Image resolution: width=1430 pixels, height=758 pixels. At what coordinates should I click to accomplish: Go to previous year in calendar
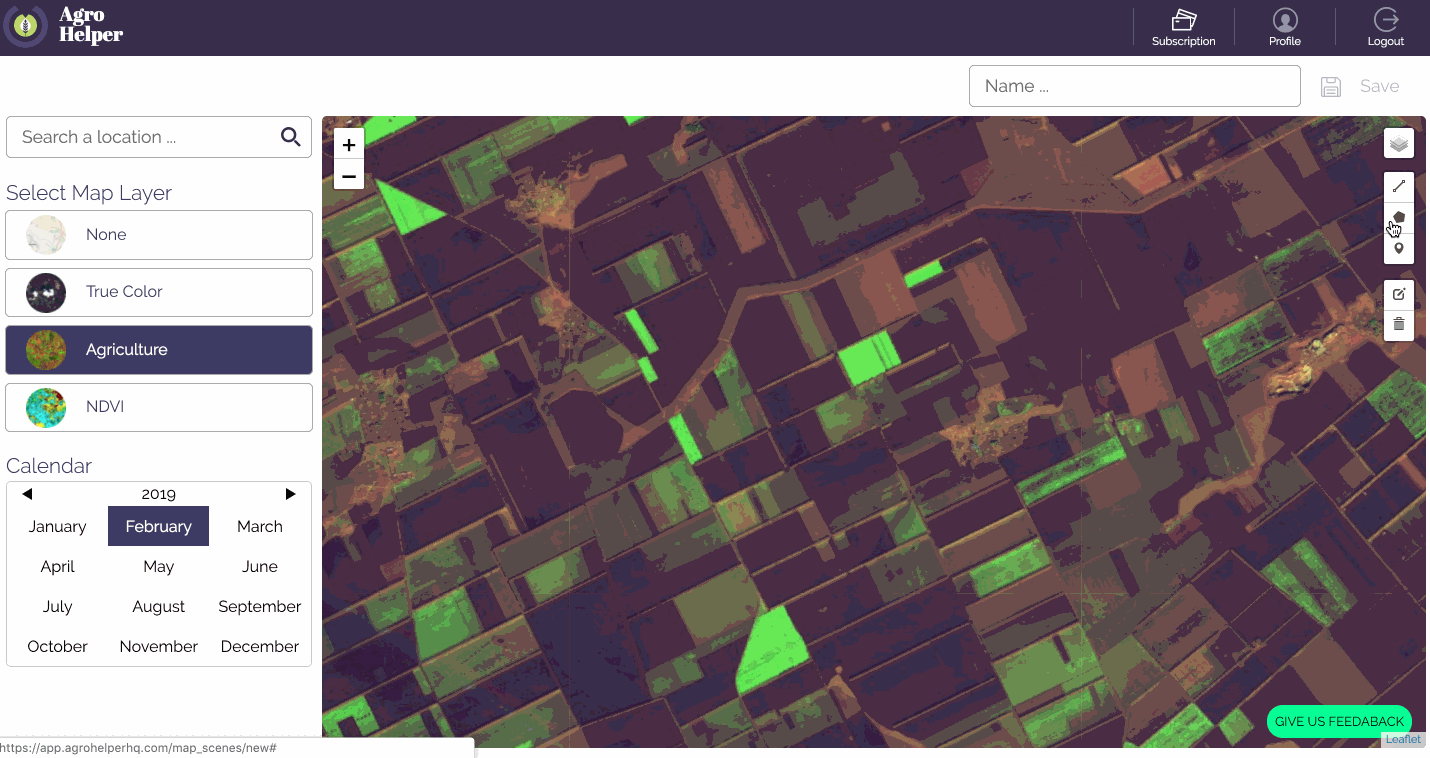click(27, 494)
